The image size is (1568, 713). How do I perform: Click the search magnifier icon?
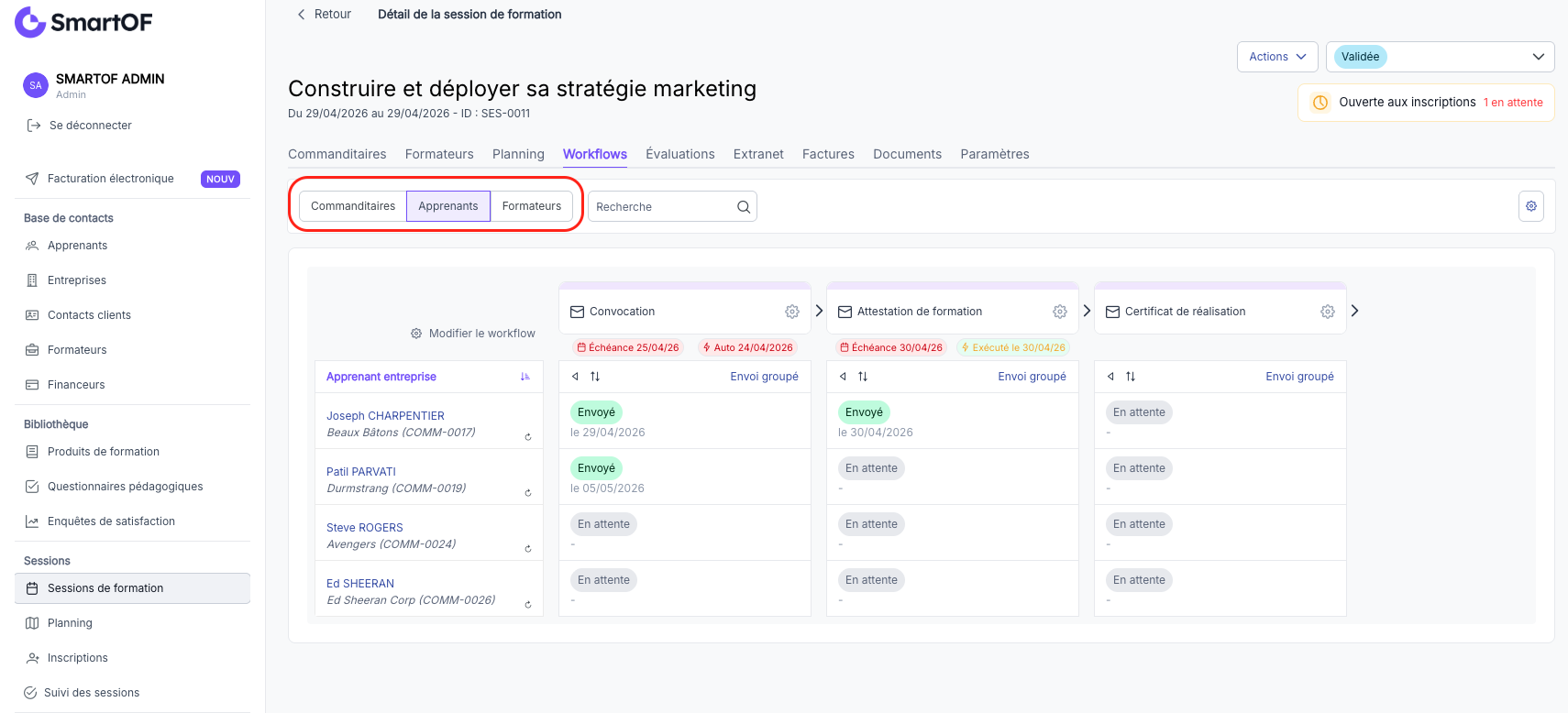(x=744, y=207)
